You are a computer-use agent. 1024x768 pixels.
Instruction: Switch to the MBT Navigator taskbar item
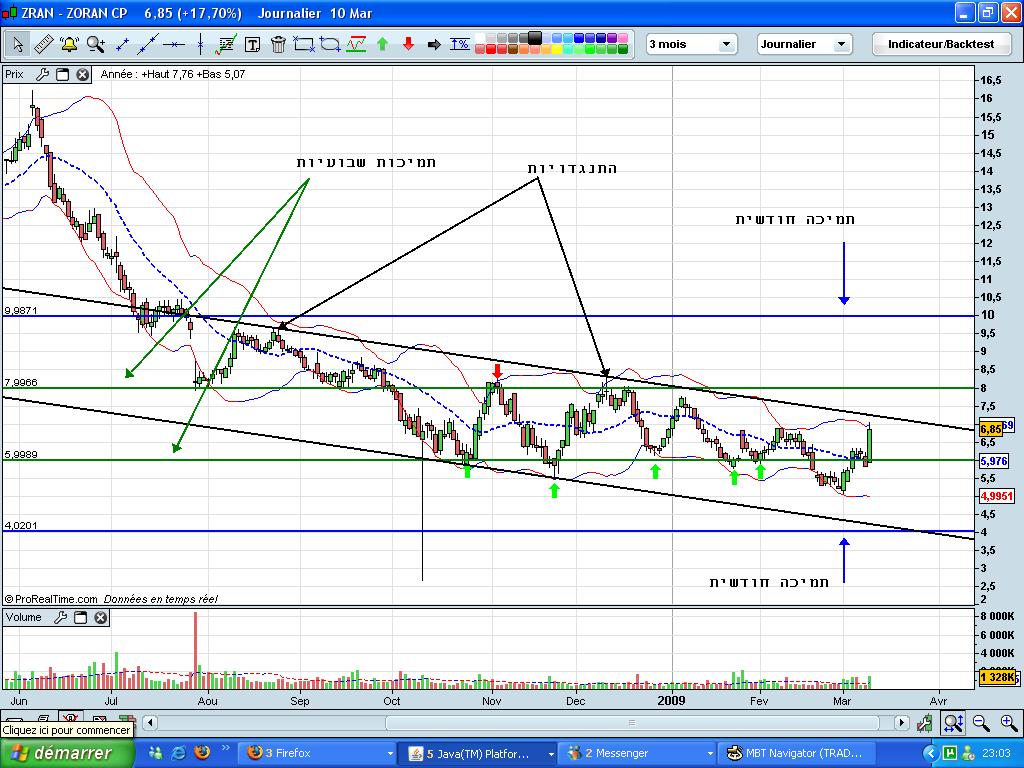[795, 754]
